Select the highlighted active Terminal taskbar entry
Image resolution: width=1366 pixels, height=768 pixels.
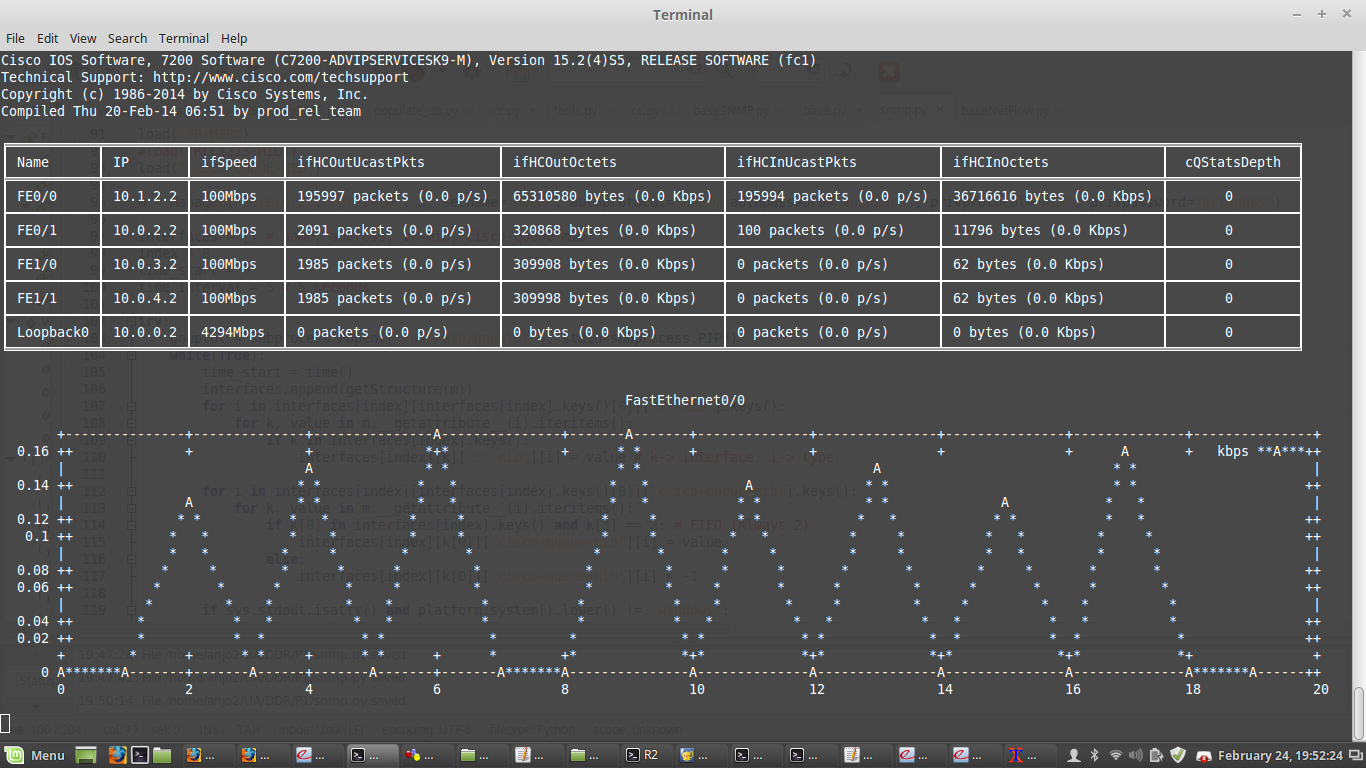(372, 755)
